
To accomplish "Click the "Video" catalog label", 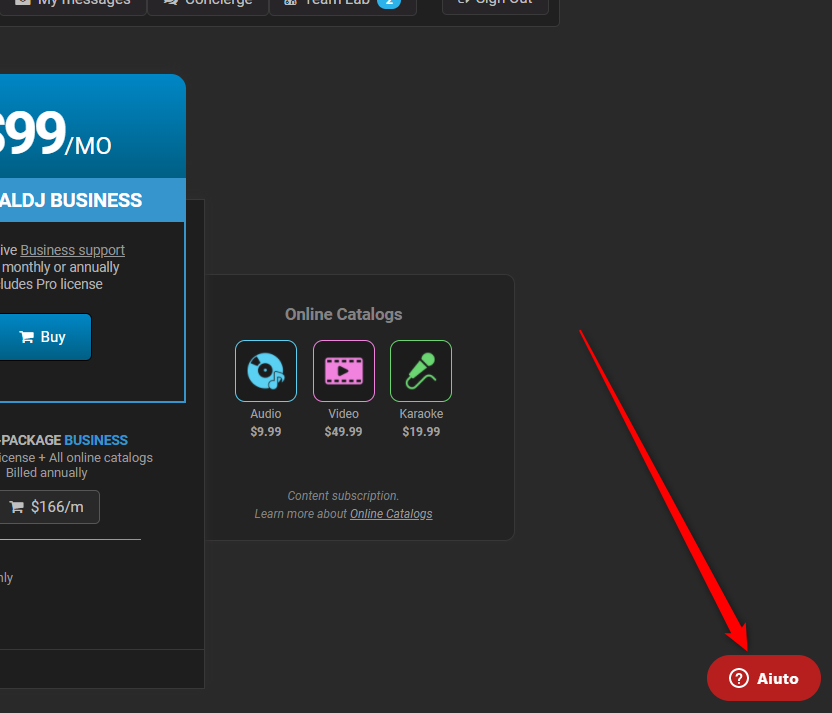I will [343, 413].
